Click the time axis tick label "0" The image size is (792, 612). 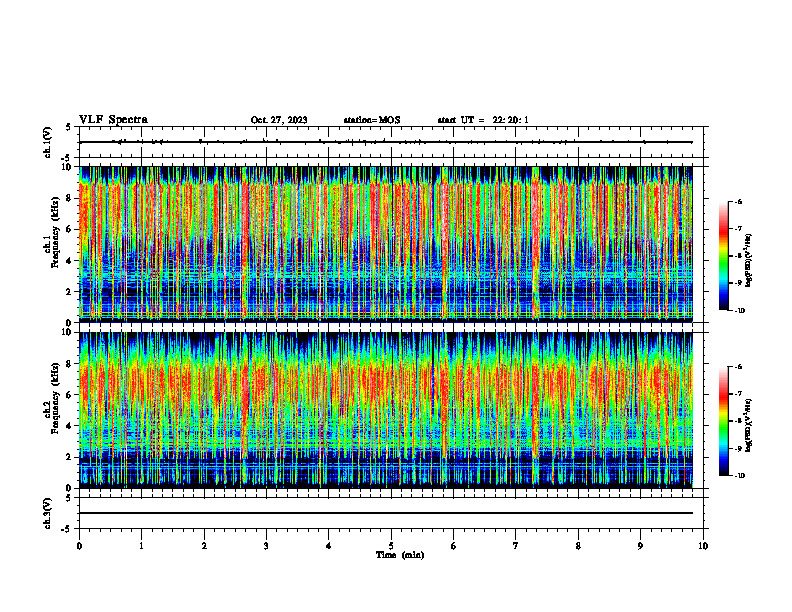tap(79, 546)
